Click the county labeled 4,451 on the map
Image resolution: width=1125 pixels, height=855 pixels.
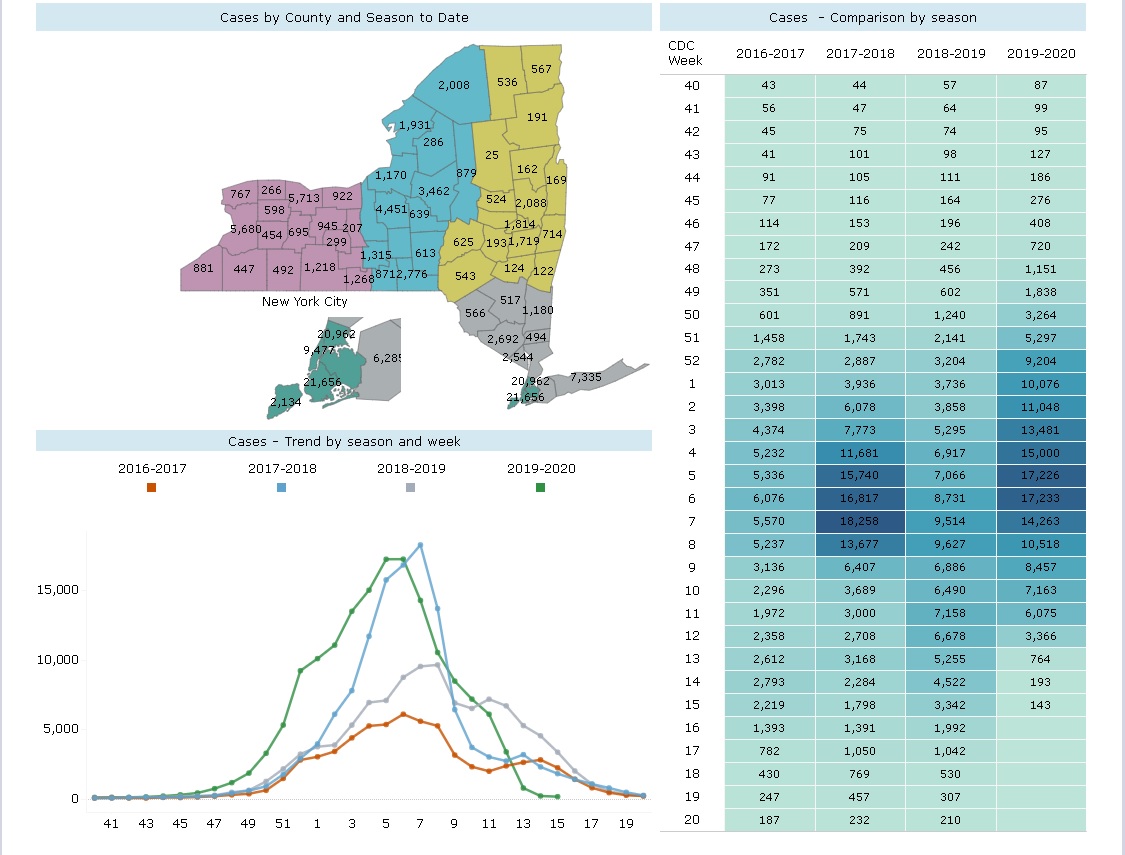point(391,209)
